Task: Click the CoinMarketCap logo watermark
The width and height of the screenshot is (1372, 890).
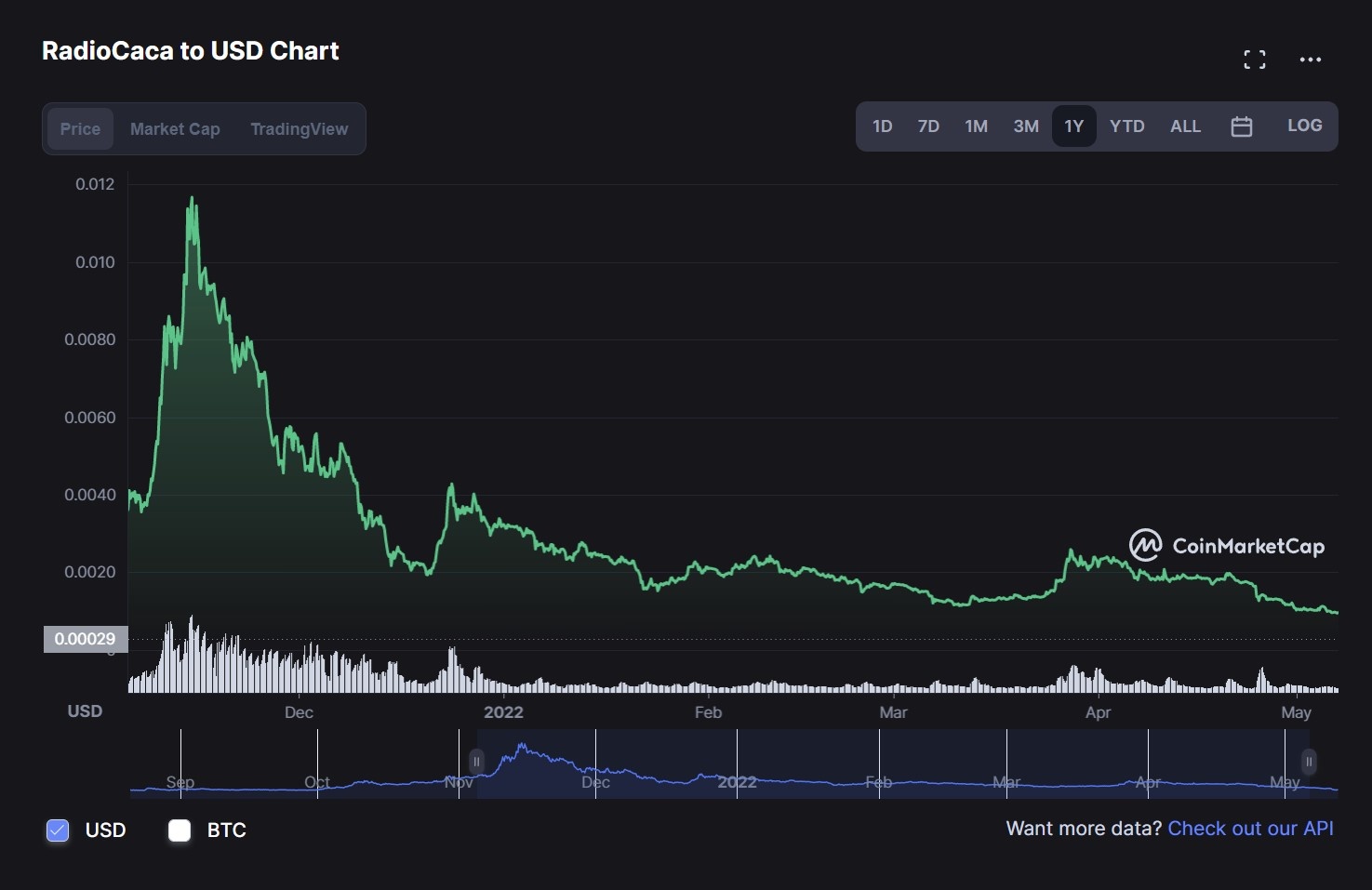Action: click(1226, 546)
